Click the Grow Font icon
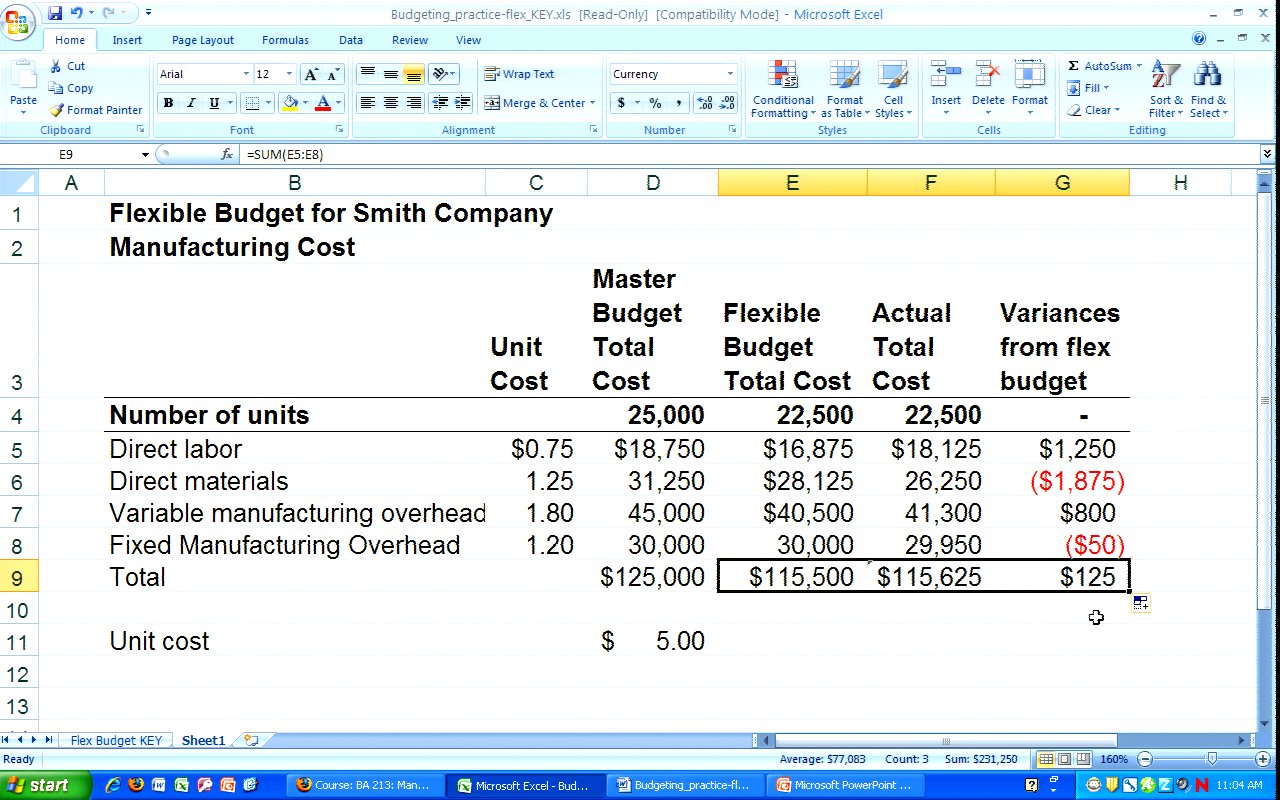The image size is (1280, 800). (x=311, y=75)
